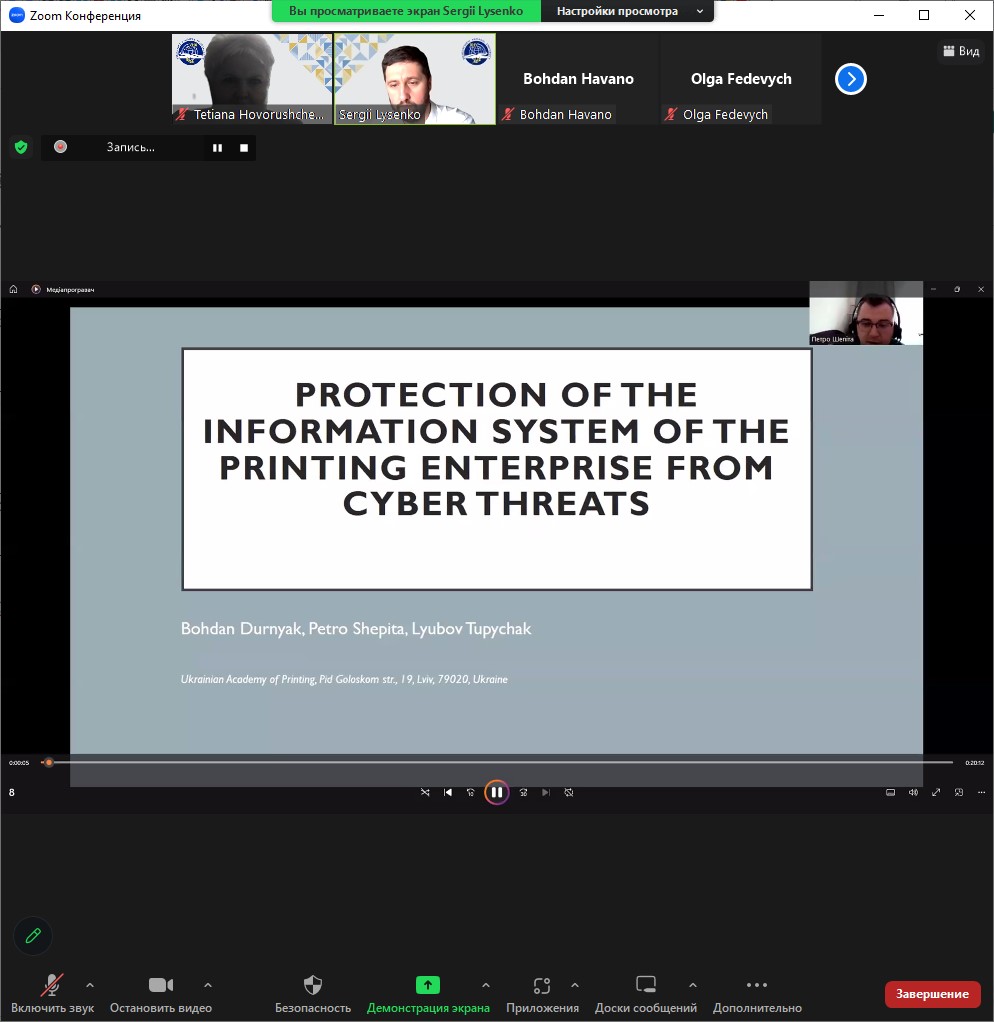
Task: Click the green encryption shield icon
Action: click(x=21, y=148)
